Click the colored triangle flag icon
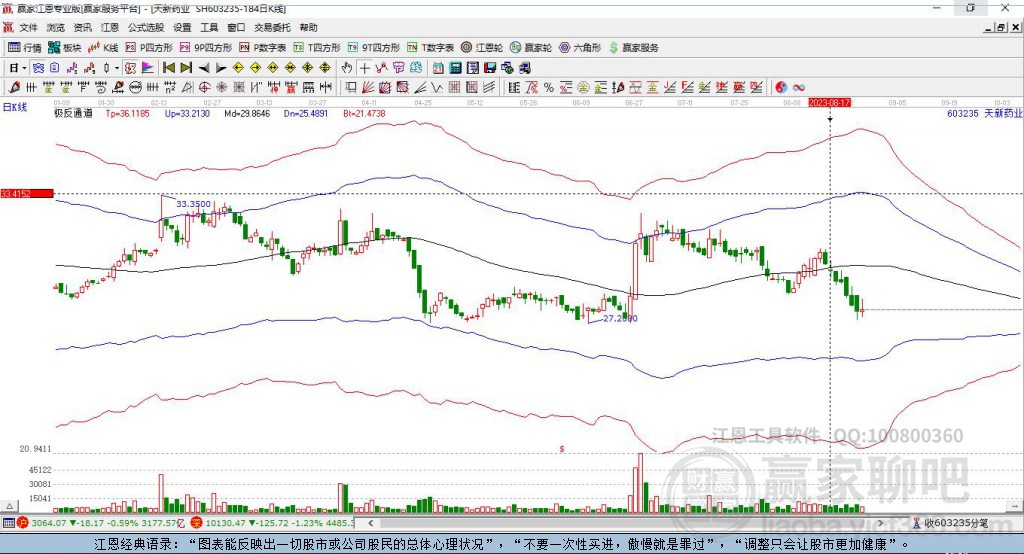 148,68
